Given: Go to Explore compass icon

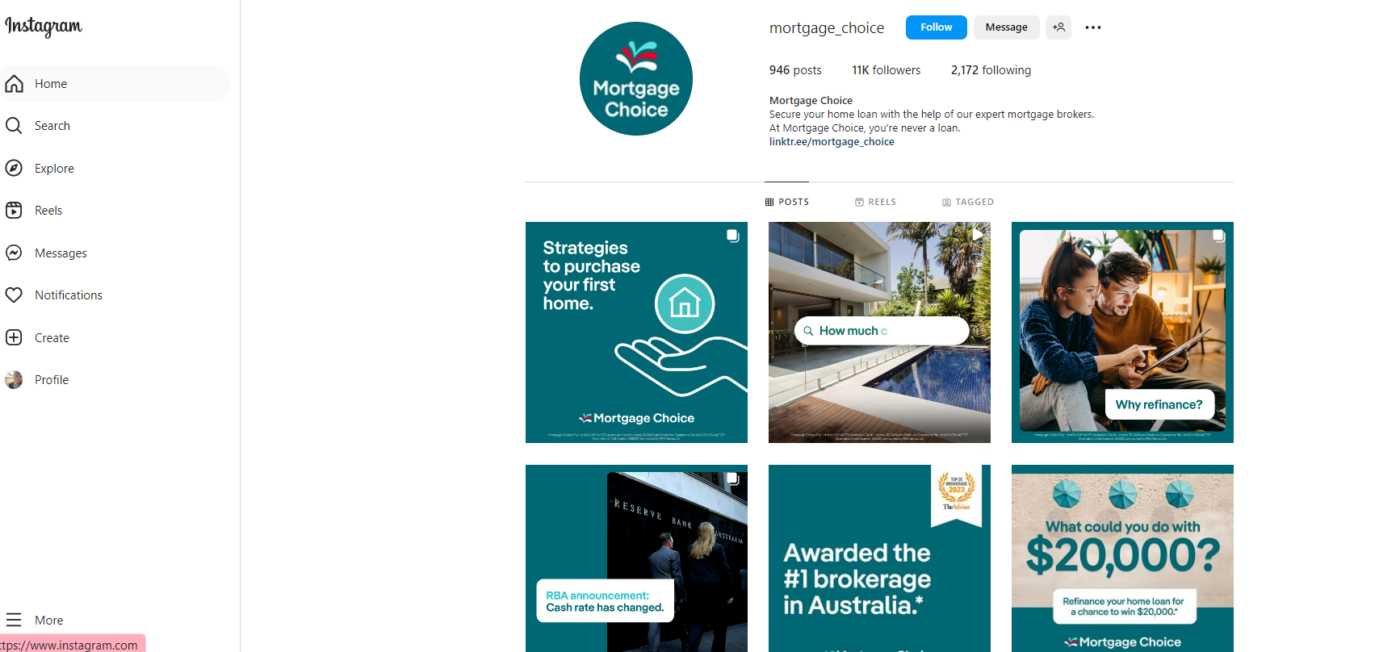Looking at the screenshot, I should pos(14,168).
